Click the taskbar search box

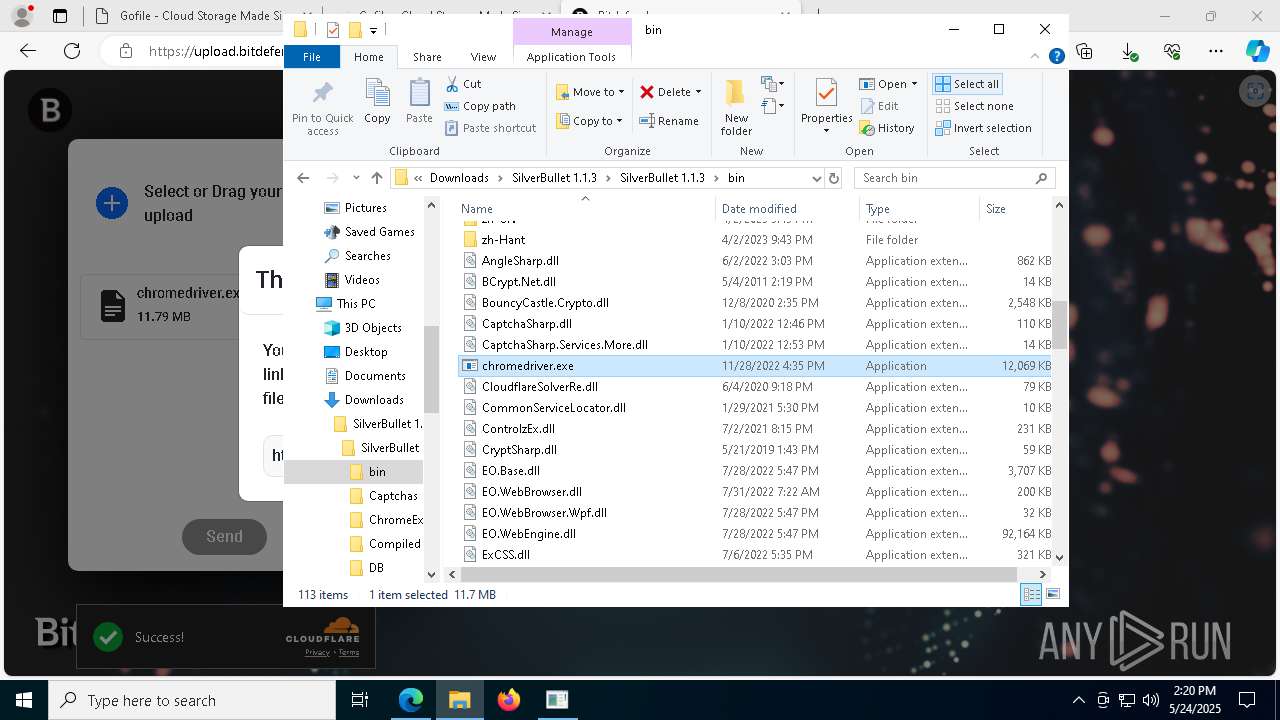click(191, 700)
